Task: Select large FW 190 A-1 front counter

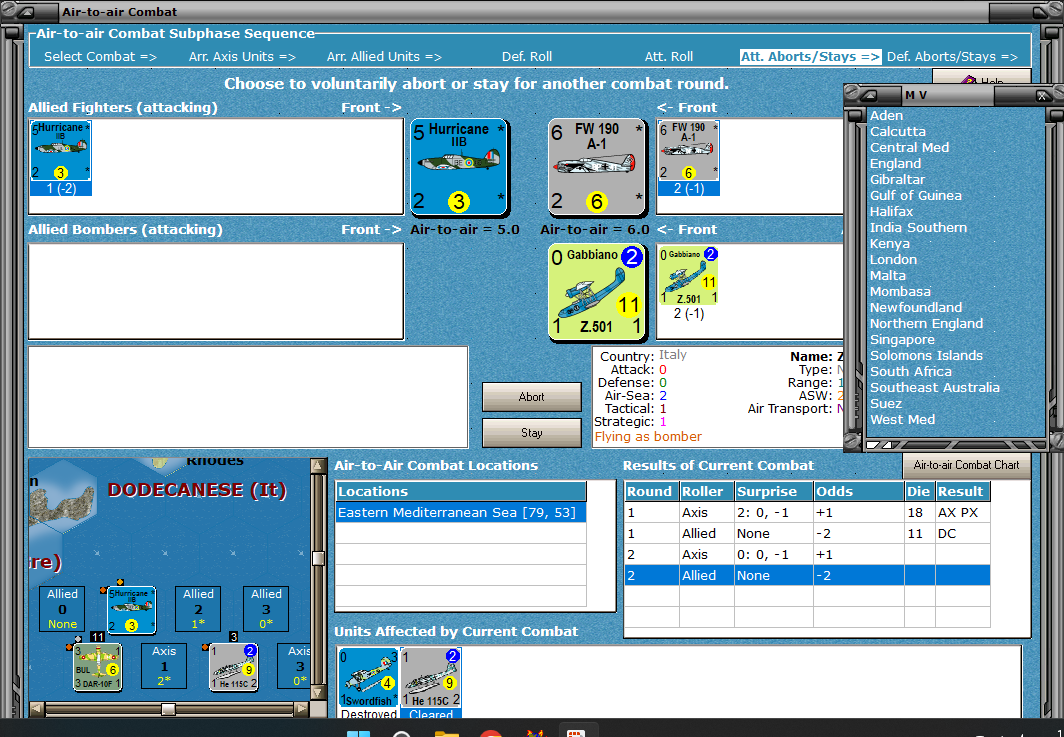Action: (x=596, y=167)
